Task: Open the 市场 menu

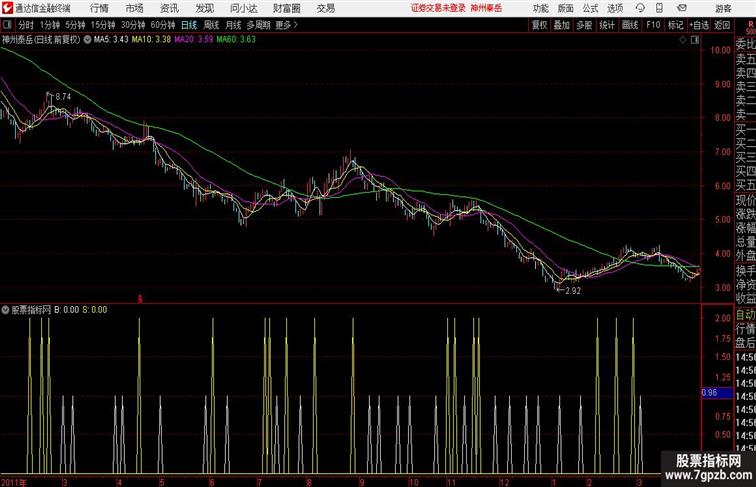Action: (135, 8)
